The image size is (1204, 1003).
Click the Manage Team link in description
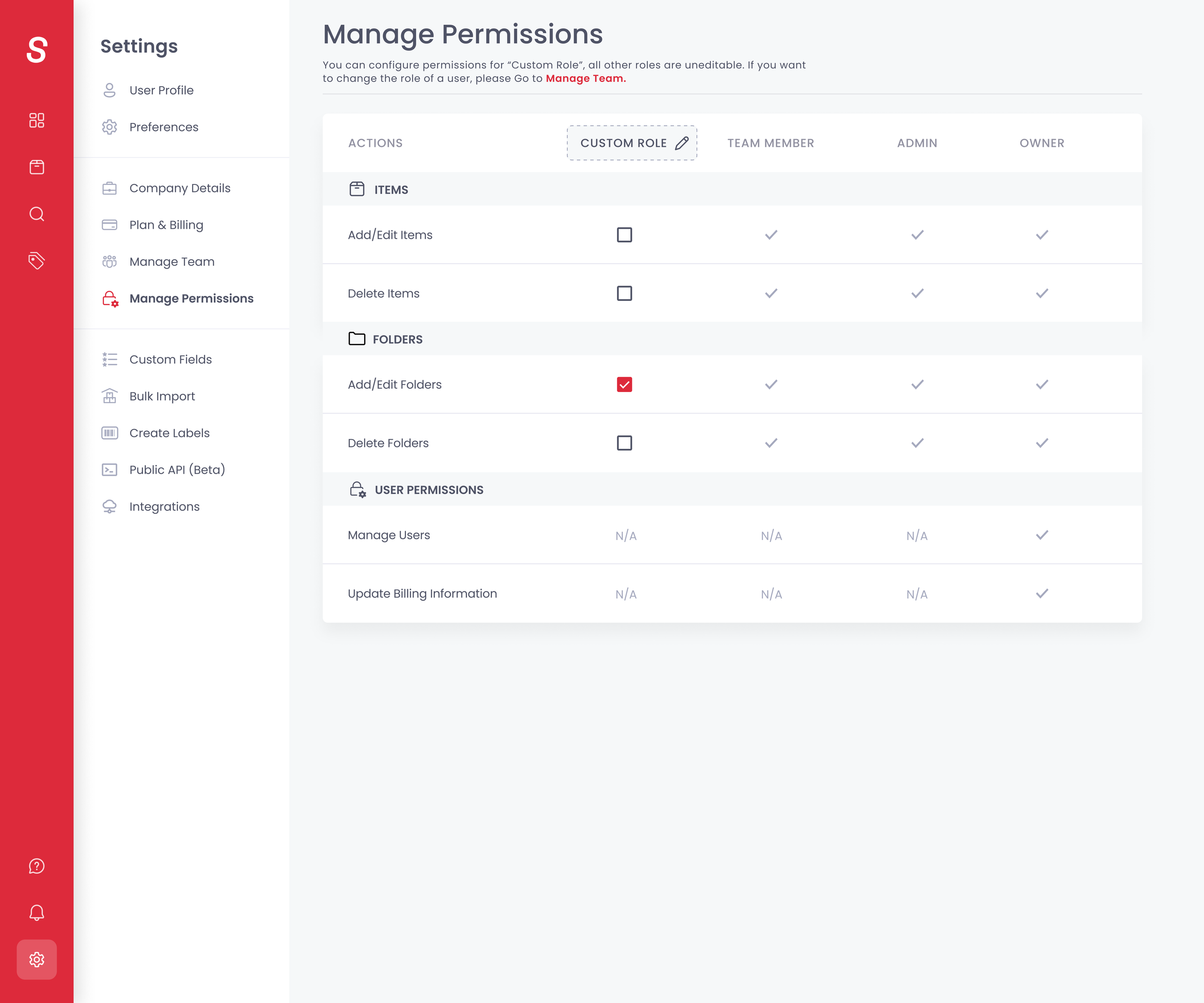(x=585, y=78)
